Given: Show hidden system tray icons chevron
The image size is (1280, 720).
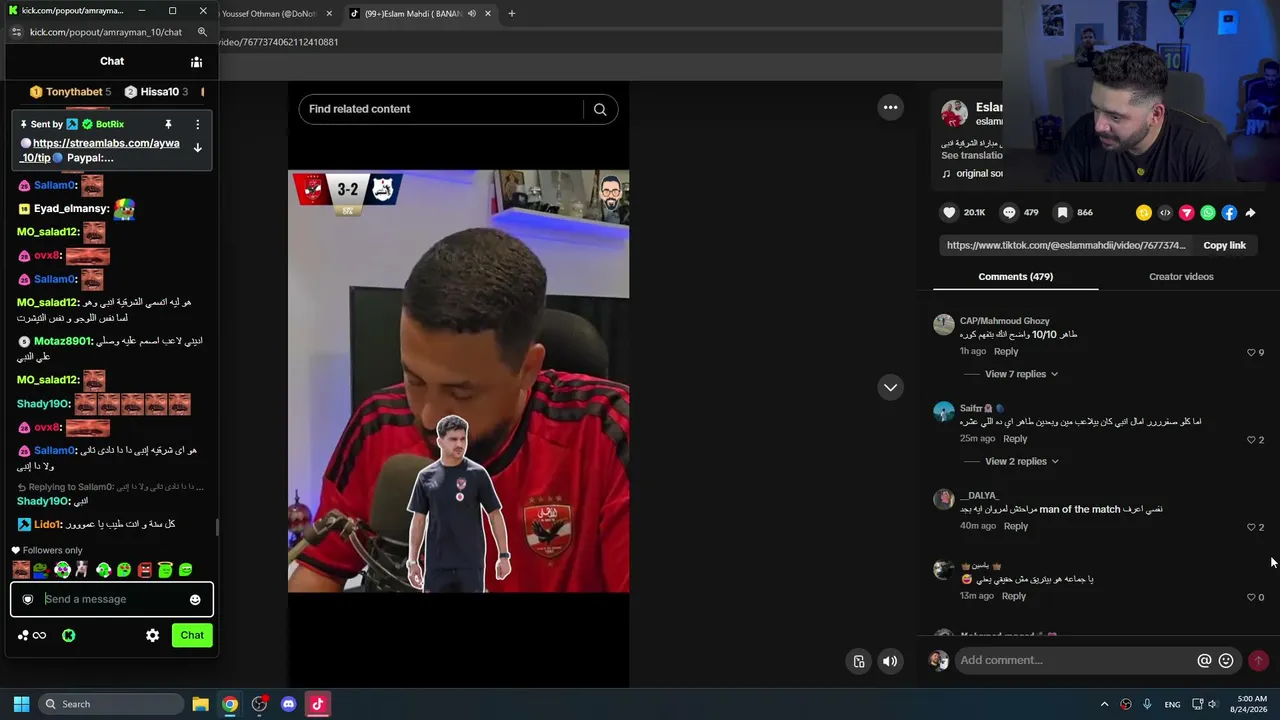Looking at the screenshot, I should [1104, 704].
